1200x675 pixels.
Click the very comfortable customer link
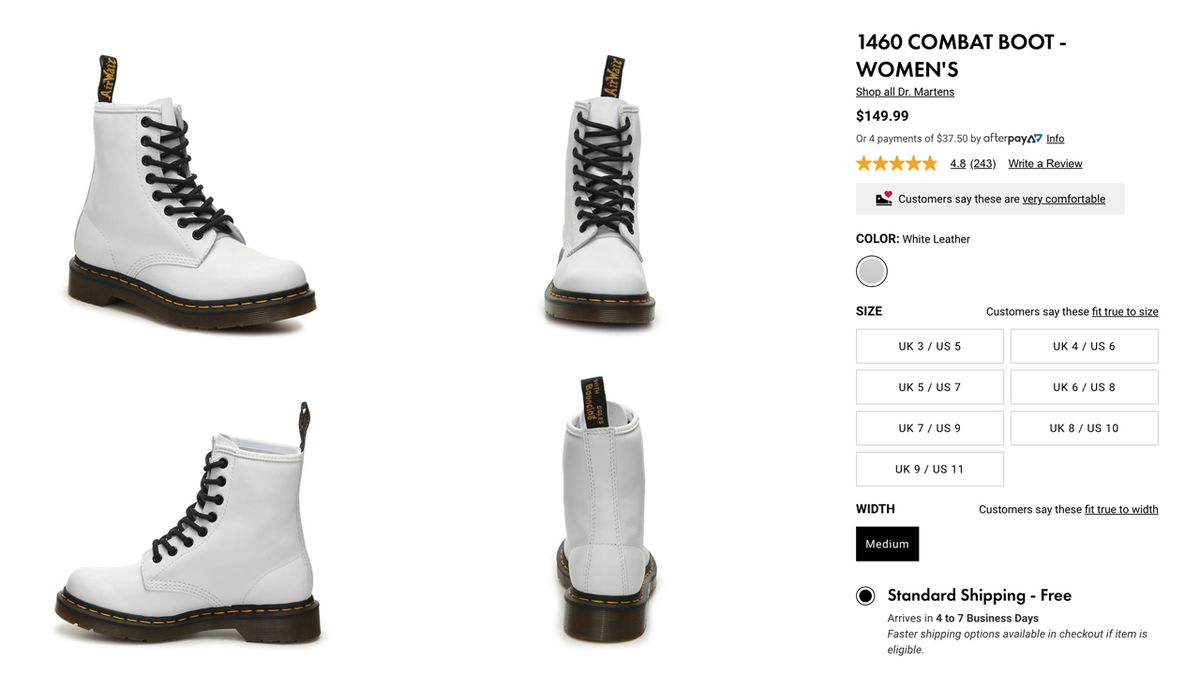(x=1064, y=198)
